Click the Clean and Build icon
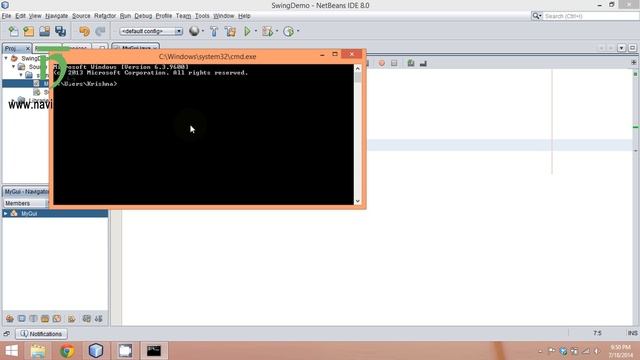 (x=231, y=31)
